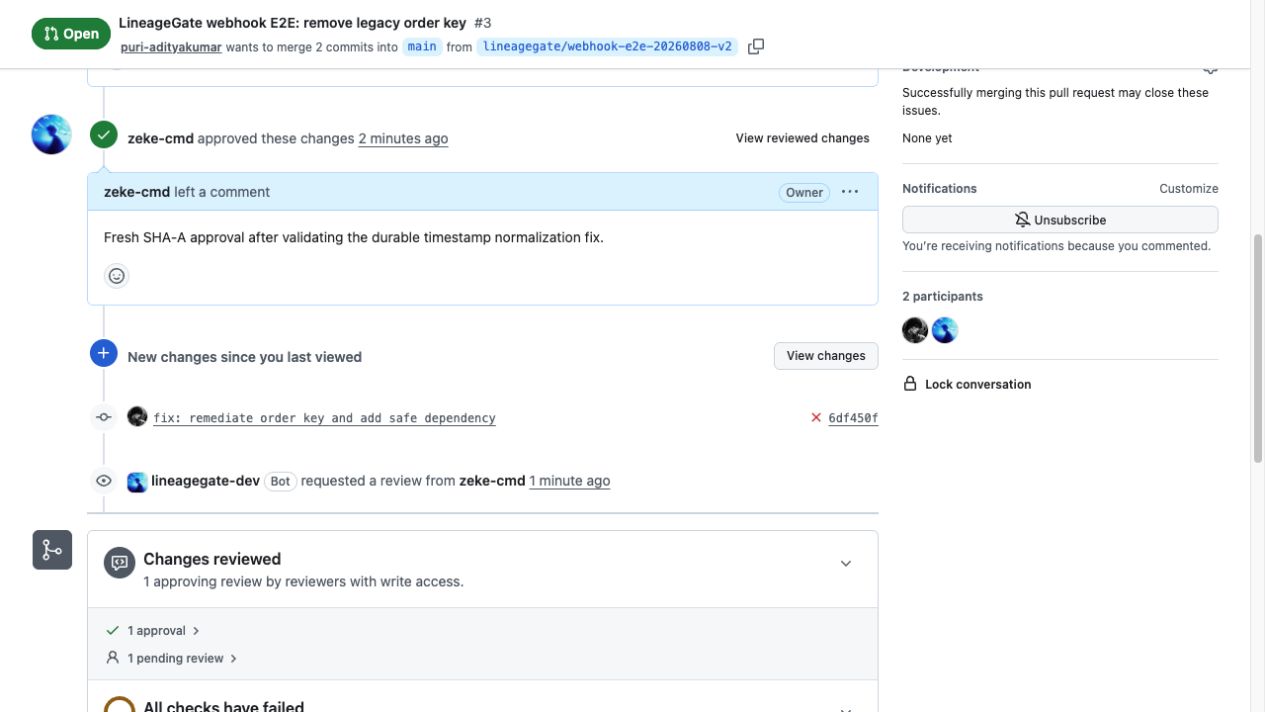The image size is (1265, 712).
Task: Click the main base branch label
Action: point(422,46)
